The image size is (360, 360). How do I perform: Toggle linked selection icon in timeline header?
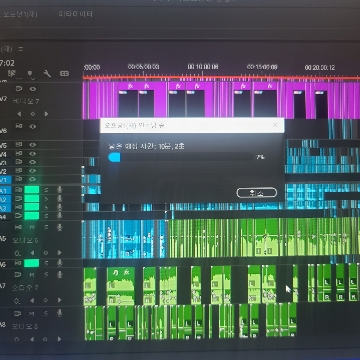[12, 73]
